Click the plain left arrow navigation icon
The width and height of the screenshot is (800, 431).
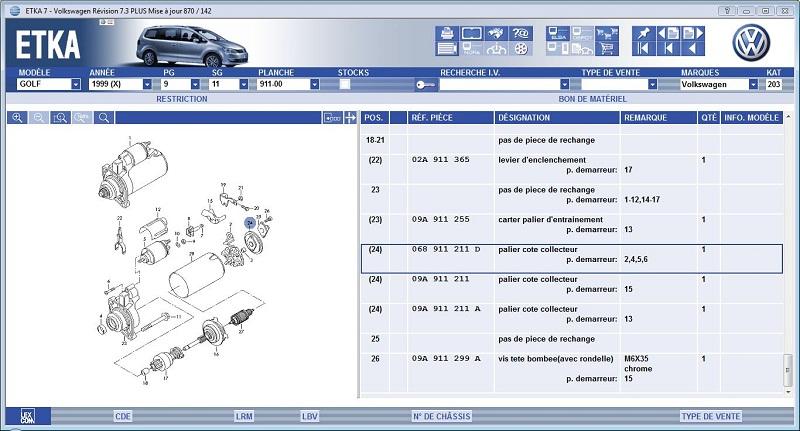(693, 48)
